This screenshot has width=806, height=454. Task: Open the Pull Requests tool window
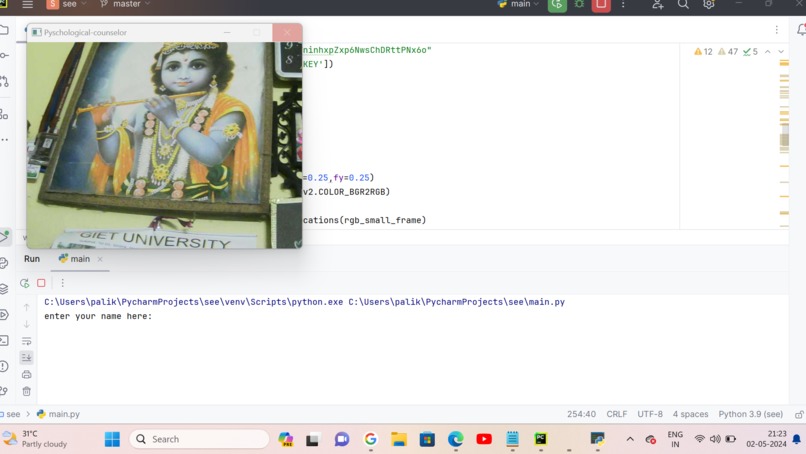coord(5,81)
